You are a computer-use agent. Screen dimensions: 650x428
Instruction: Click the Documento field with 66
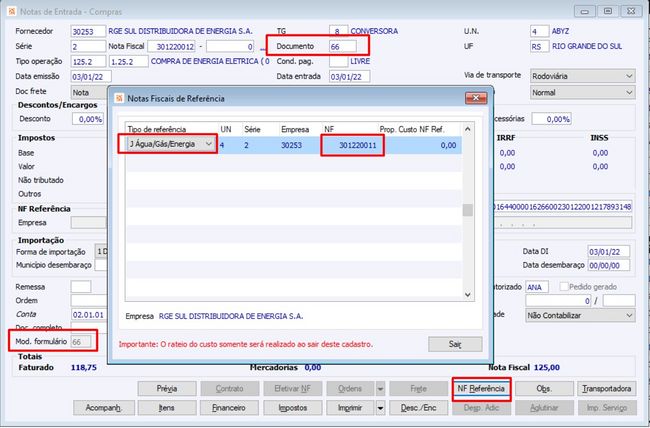tap(342, 46)
